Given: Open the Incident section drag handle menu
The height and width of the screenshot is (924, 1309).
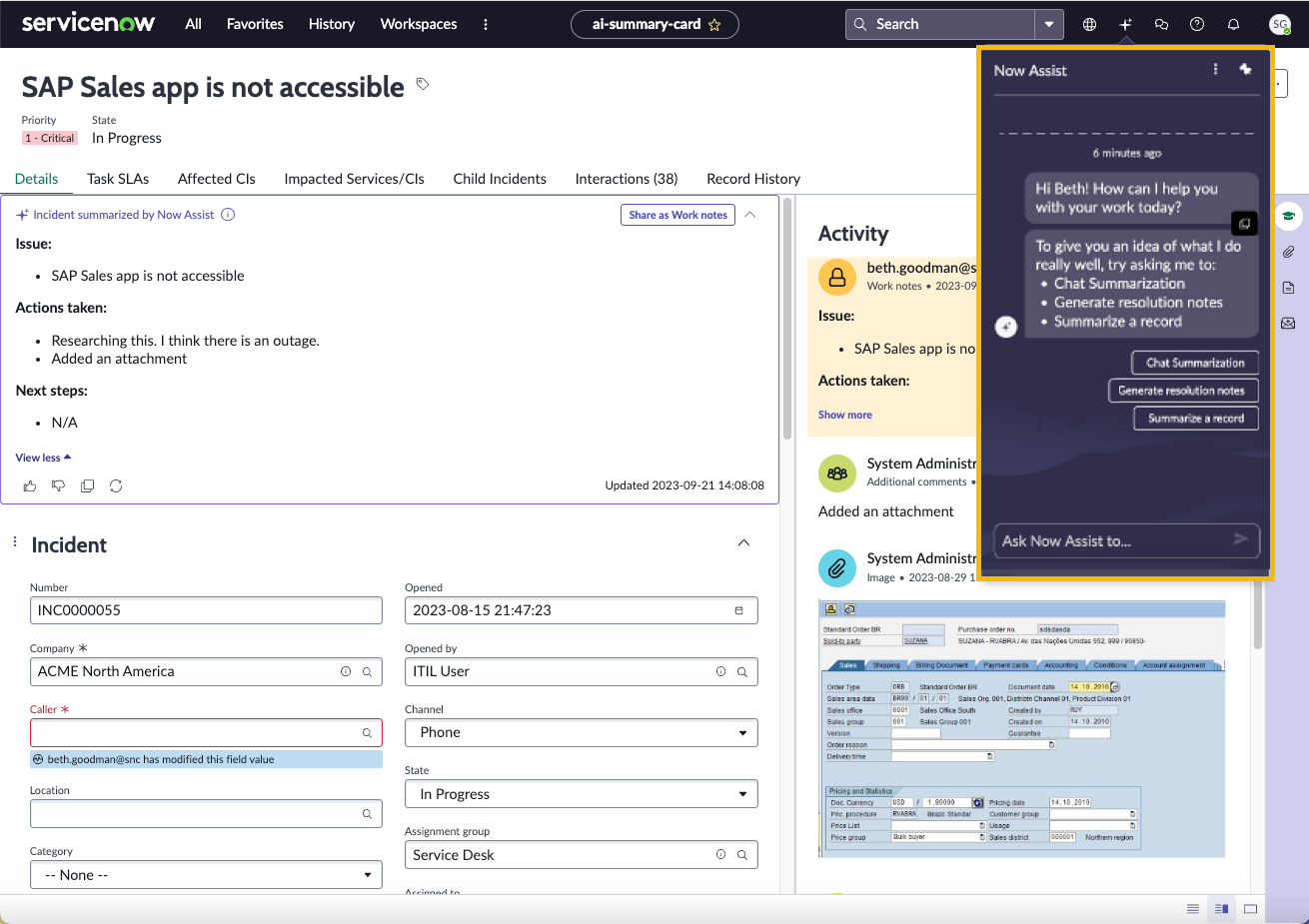Looking at the screenshot, I should tap(15, 541).
